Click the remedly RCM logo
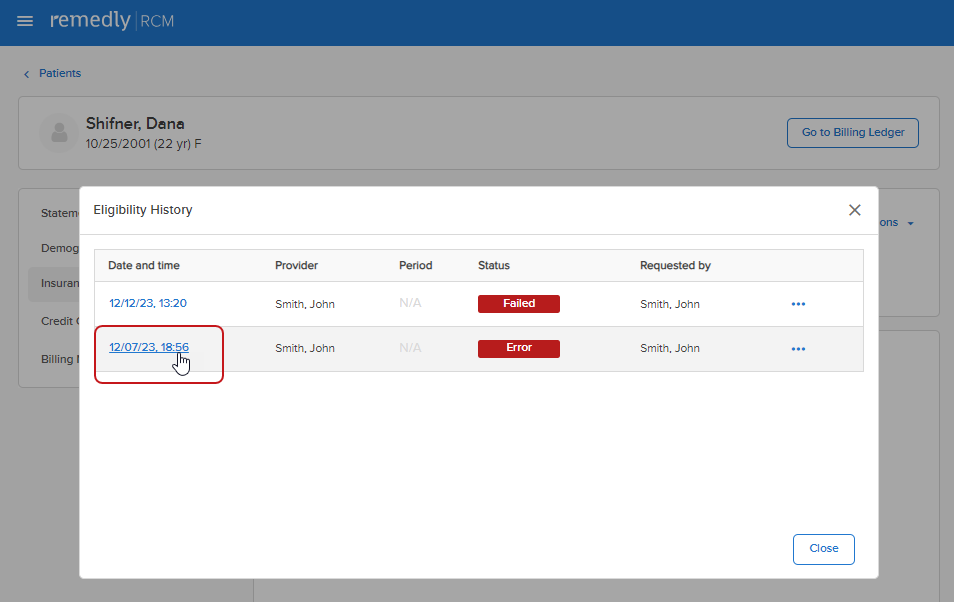The image size is (954, 602). pyautogui.click(x=112, y=21)
